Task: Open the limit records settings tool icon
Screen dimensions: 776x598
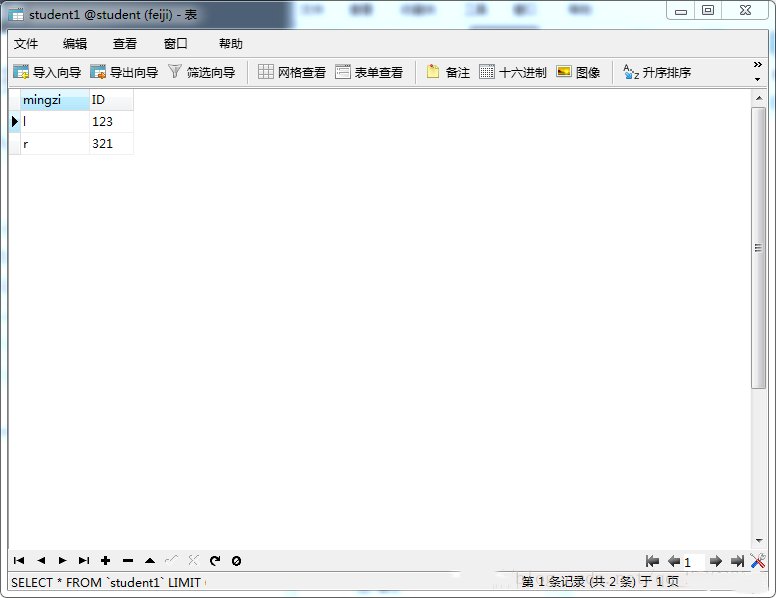Action: pyautogui.click(x=758, y=561)
